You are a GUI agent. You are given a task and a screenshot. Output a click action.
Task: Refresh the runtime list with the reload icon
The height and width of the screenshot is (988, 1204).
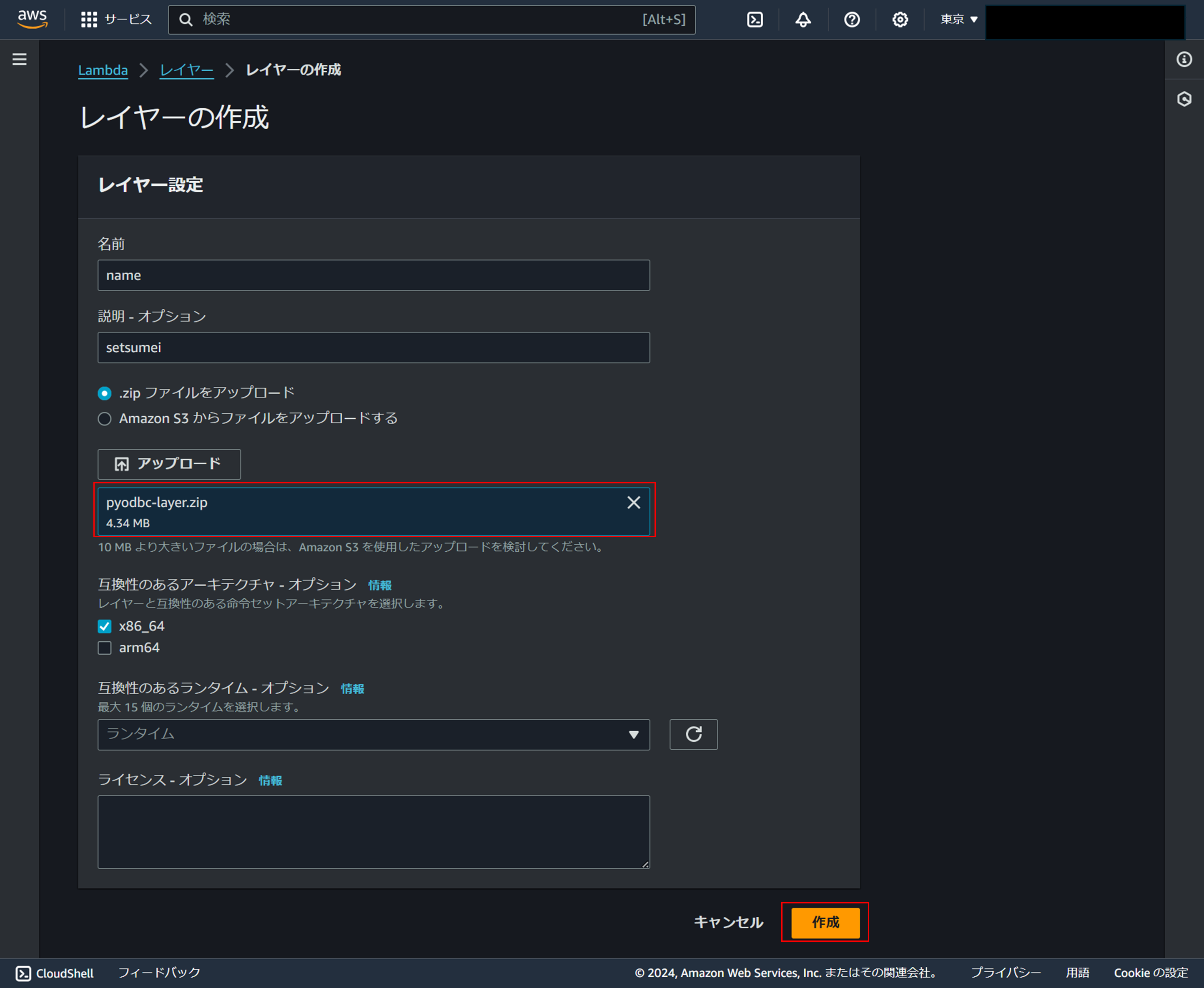point(693,734)
